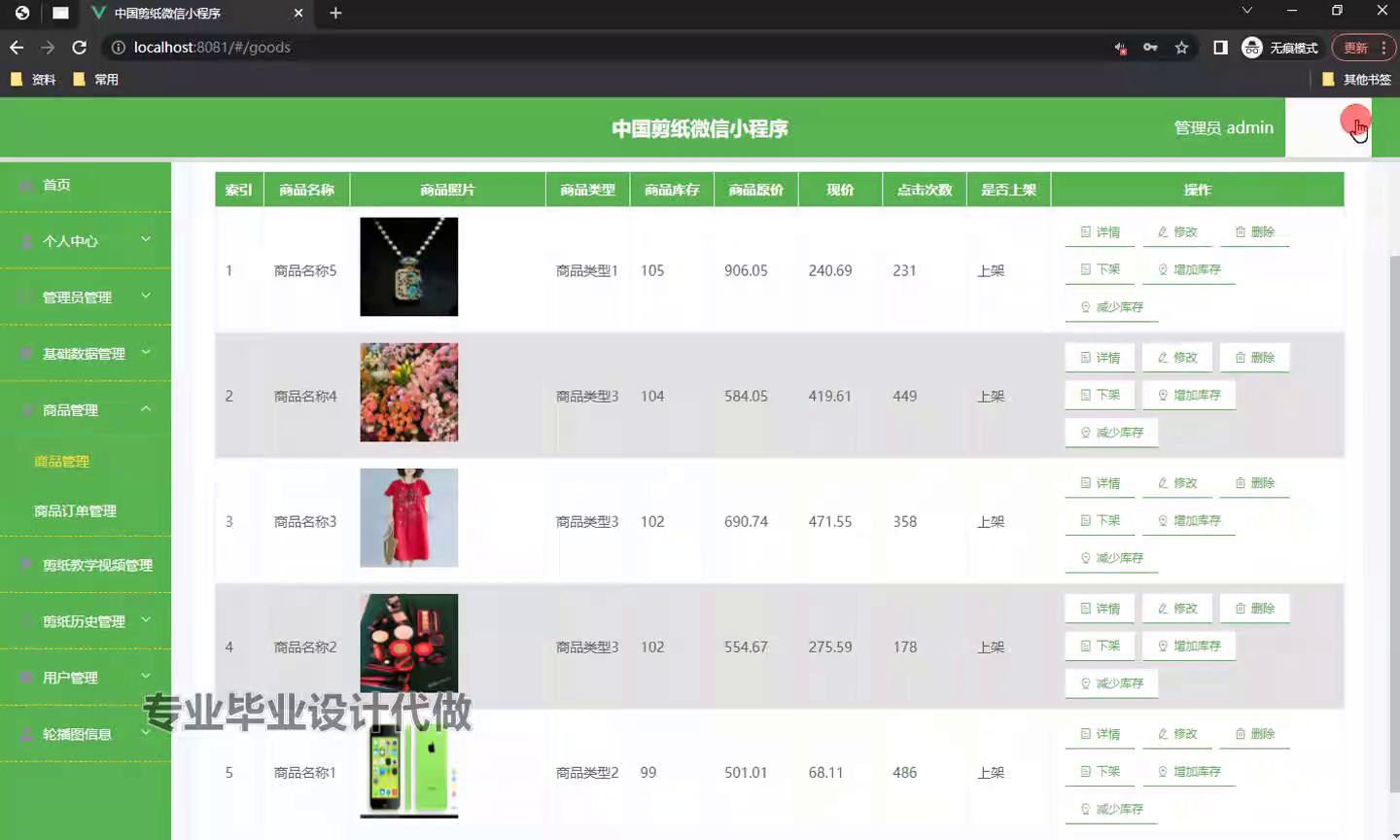This screenshot has height=840, width=1400.
Task: Click 点击次数 column header
Action: [x=925, y=190]
